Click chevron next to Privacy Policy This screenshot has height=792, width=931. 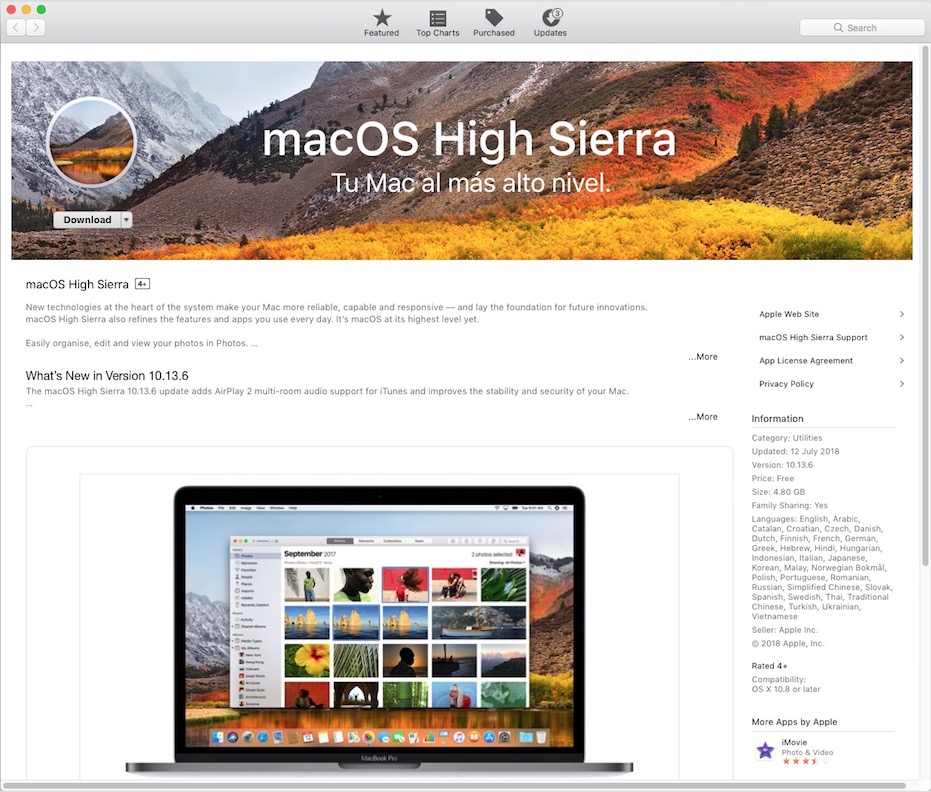pyautogui.click(x=901, y=384)
